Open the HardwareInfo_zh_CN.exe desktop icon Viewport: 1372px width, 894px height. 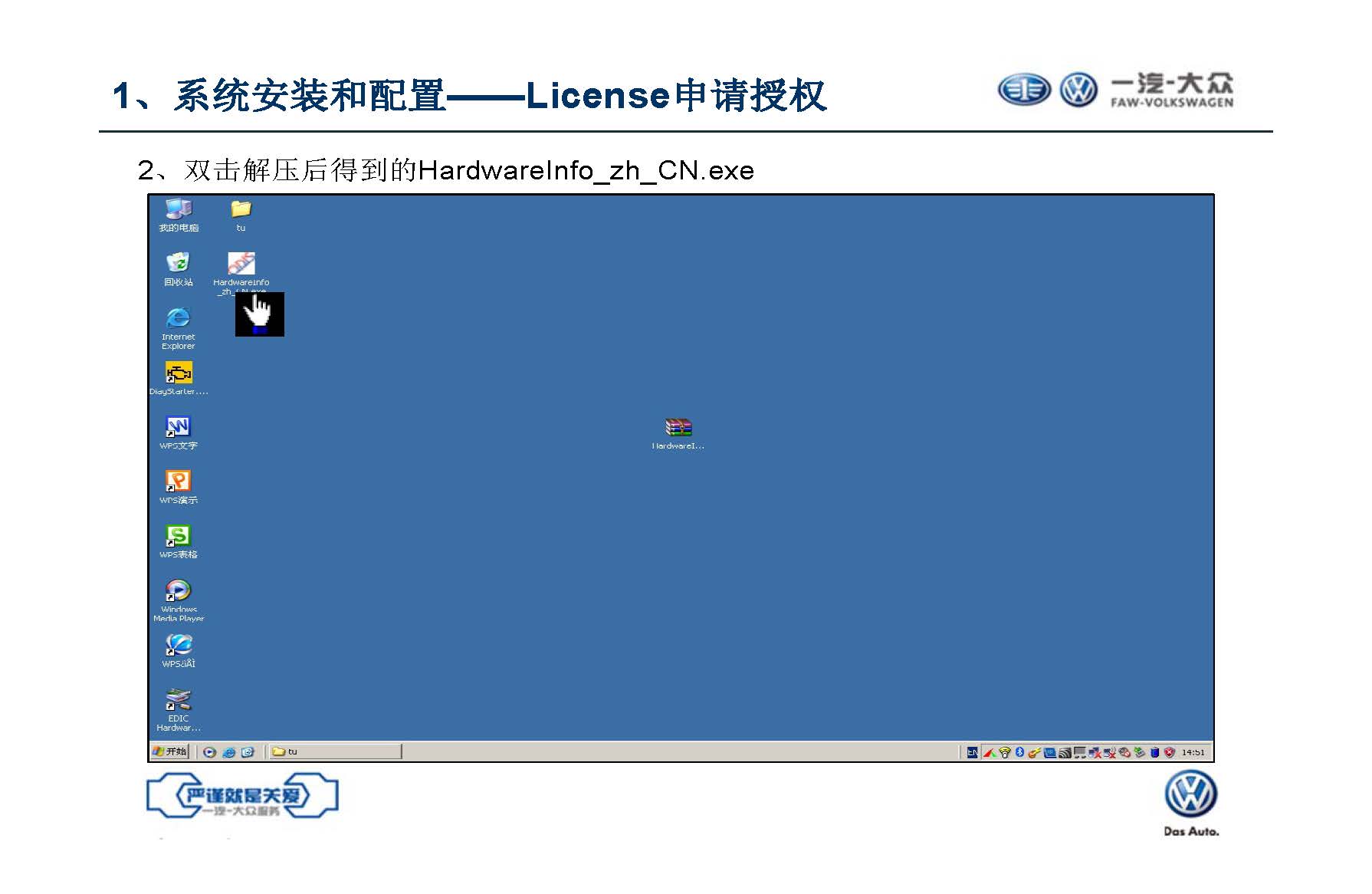[x=241, y=265]
